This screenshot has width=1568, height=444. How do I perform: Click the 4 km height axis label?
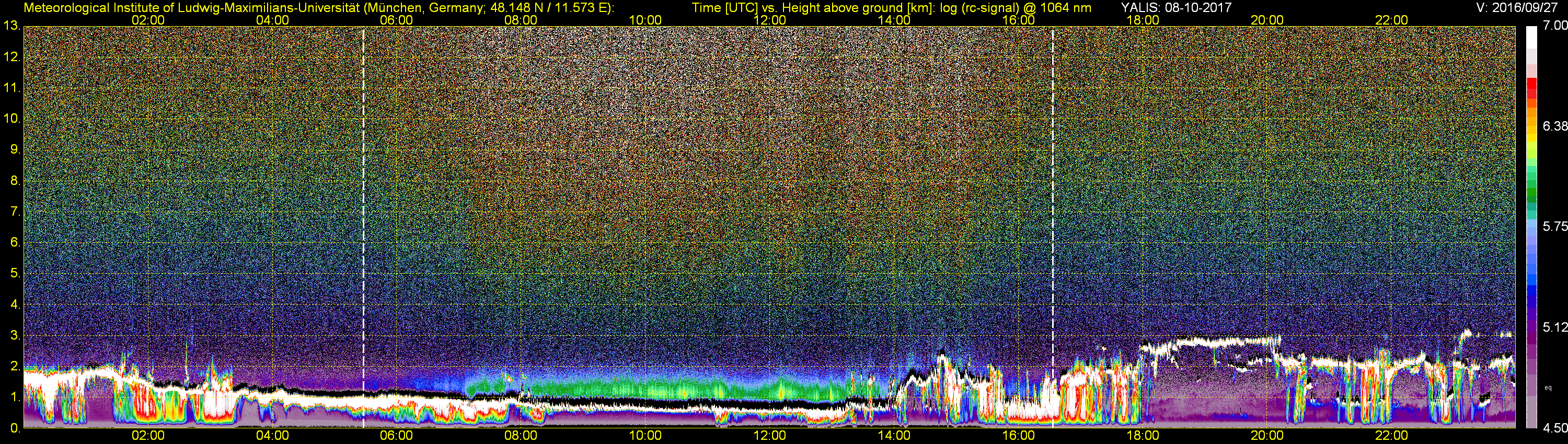coord(15,304)
